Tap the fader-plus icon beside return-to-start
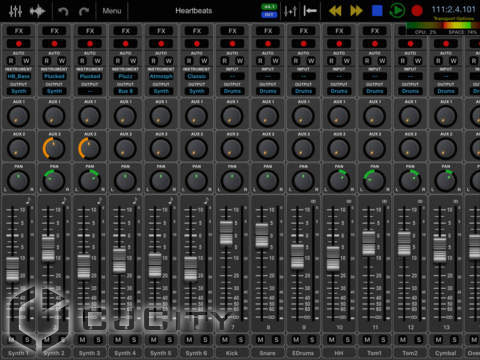 click(x=290, y=11)
